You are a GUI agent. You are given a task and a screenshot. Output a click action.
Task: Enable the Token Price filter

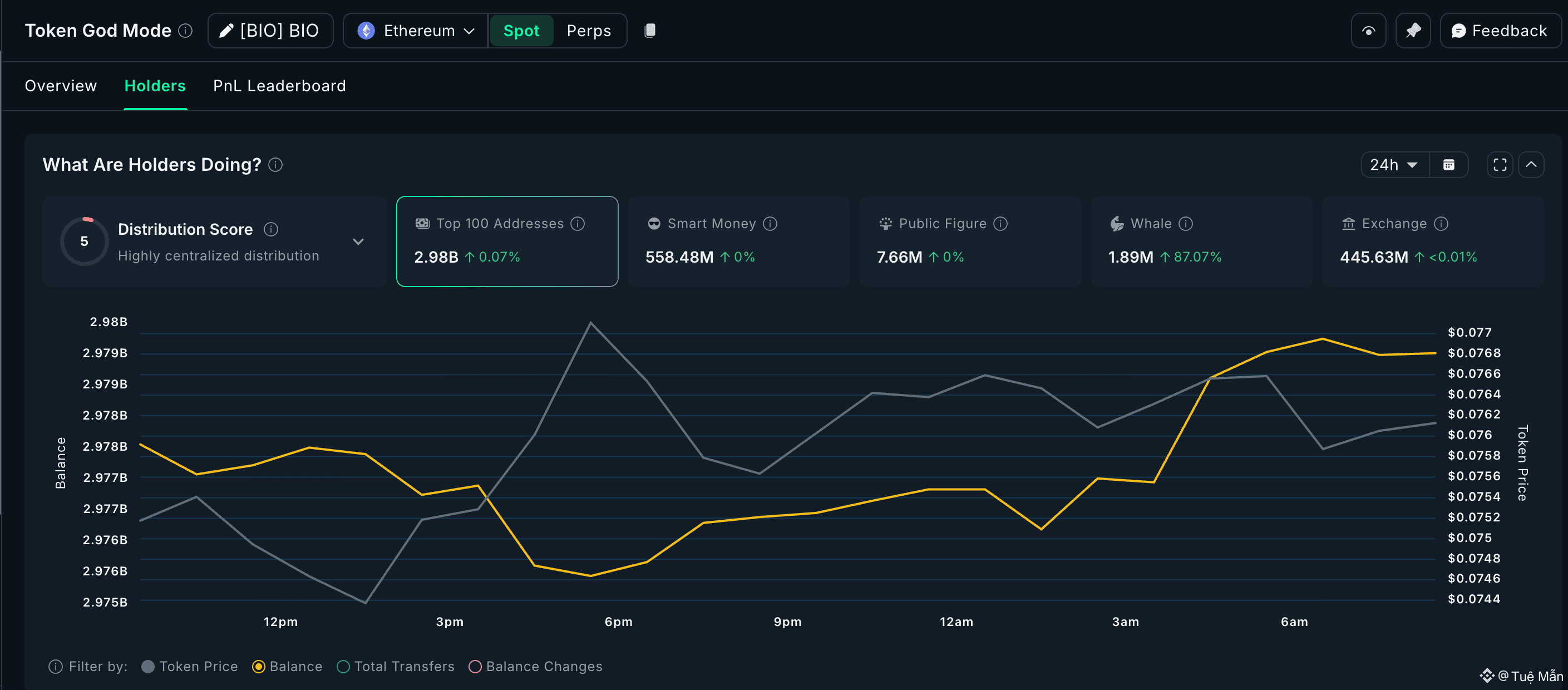point(148,667)
